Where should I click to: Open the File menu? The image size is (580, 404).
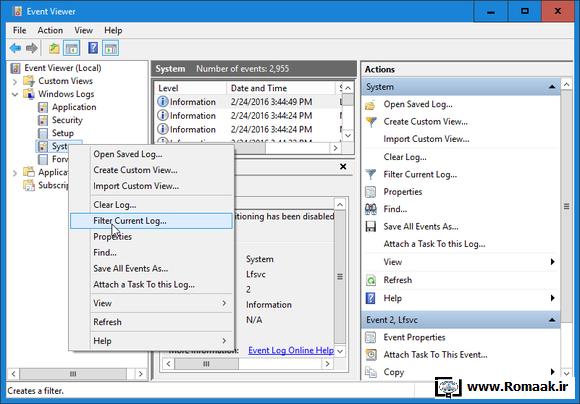point(20,30)
